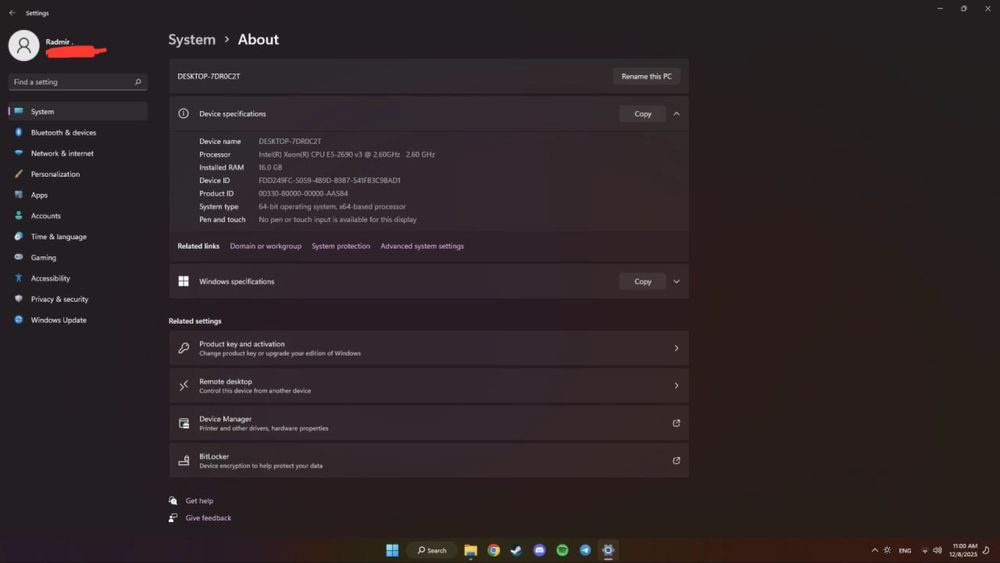The width and height of the screenshot is (1000, 563).
Task: Click the Installed RAM value 16.0 GB
Action: pos(270,168)
